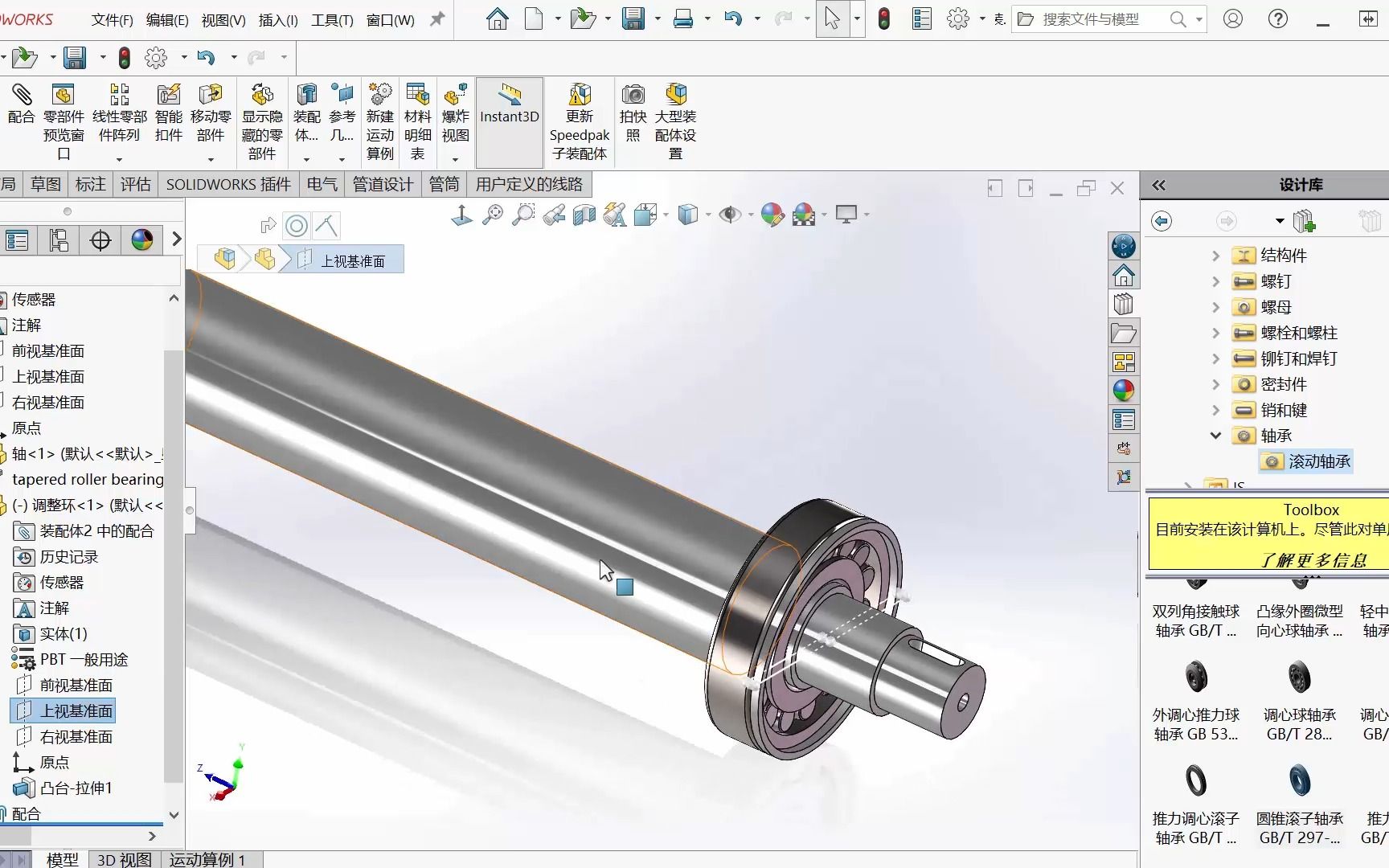Image resolution: width=1389 pixels, height=868 pixels.
Task: Expand the 螺钉 folder
Action: 1216,282
